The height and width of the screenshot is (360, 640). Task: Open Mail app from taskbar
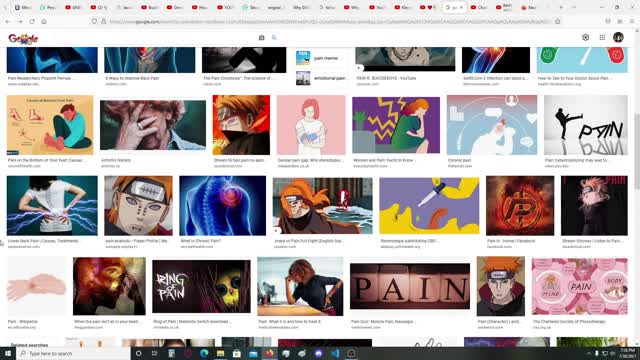[x=253, y=353]
